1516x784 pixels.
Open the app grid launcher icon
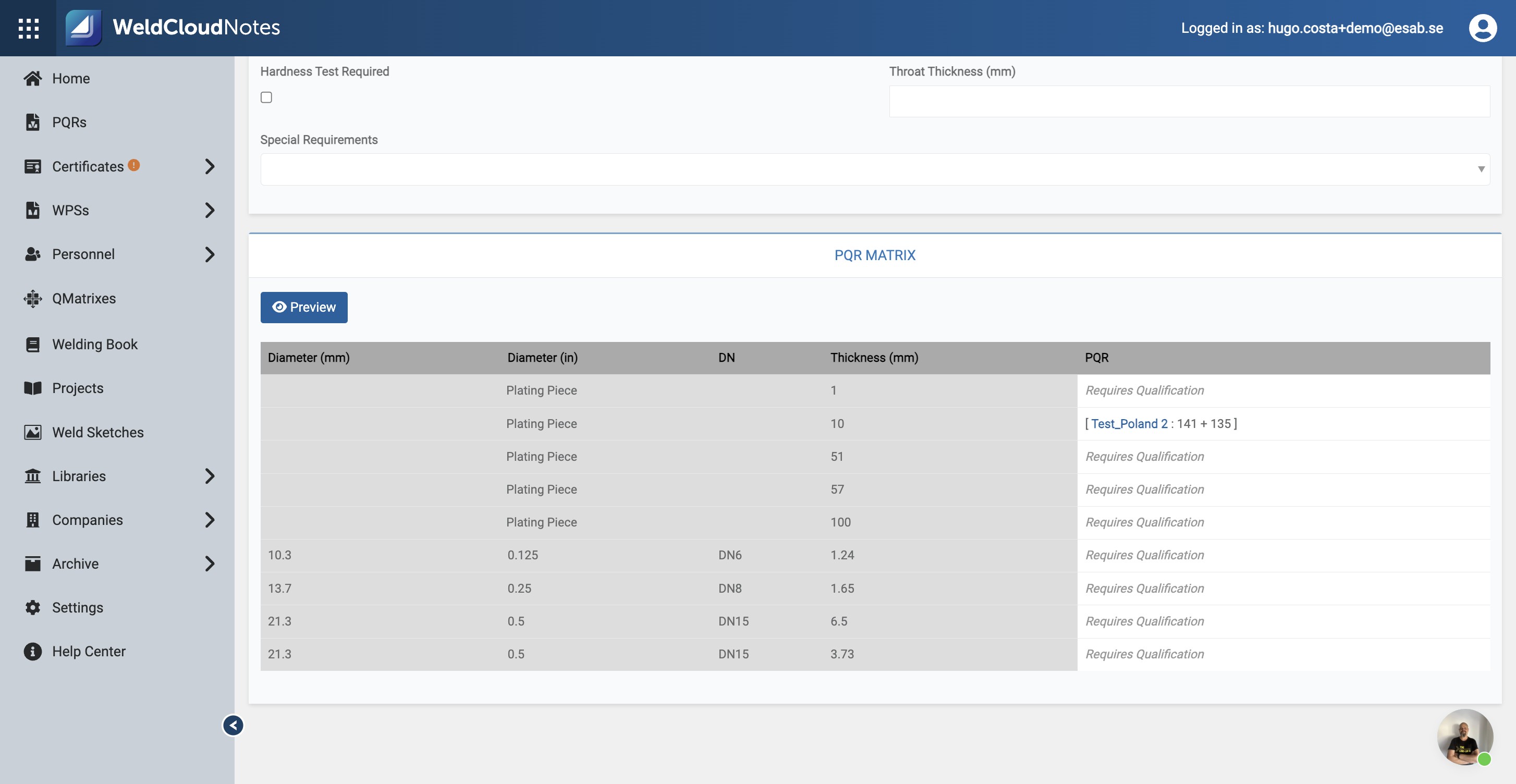coord(28,28)
